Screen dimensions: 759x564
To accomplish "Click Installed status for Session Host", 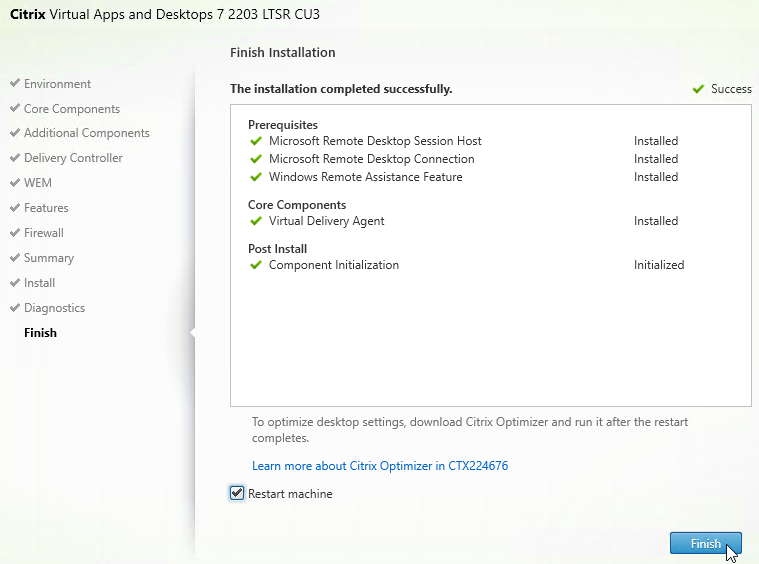I will tap(656, 141).
